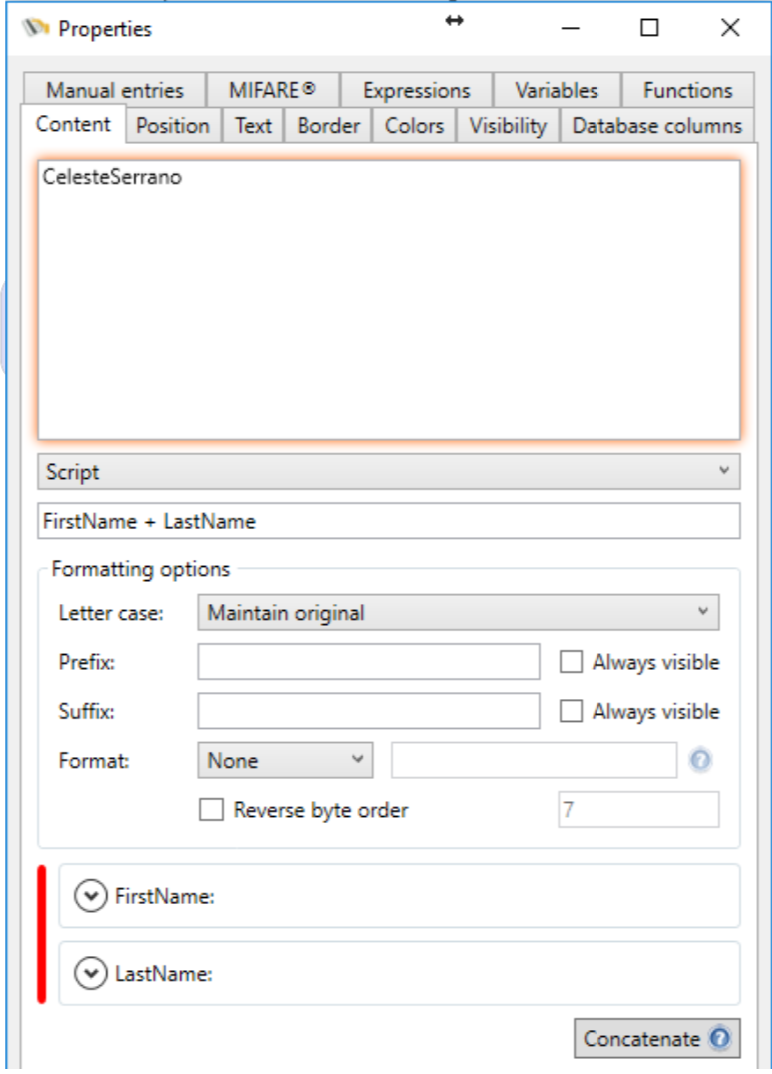The height and width of the screenshot is (1074, 772).
Task: Open the Colors tab
Action: (x=414, y=126)
